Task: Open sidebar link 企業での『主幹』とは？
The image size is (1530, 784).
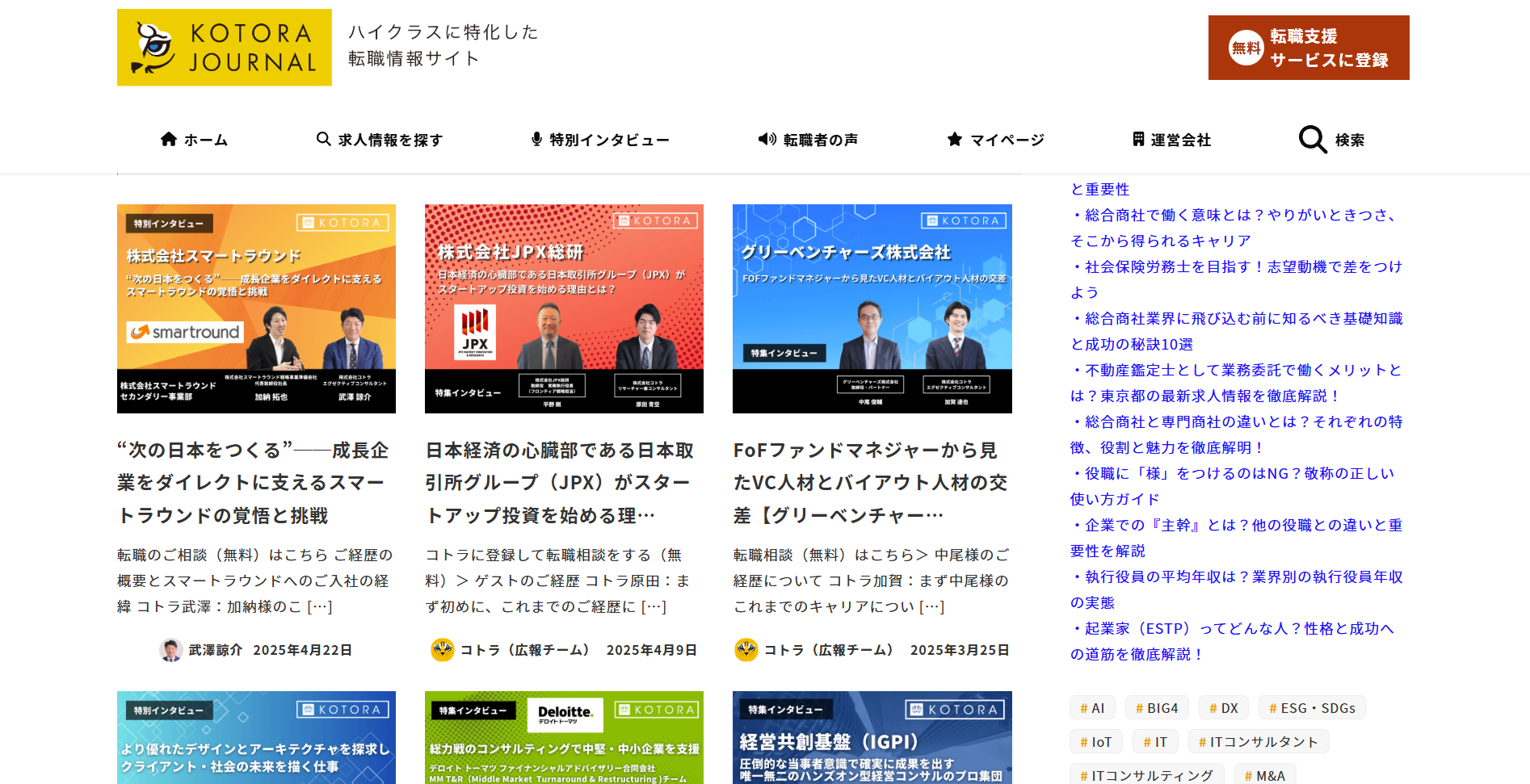Action: (1237, 538)
